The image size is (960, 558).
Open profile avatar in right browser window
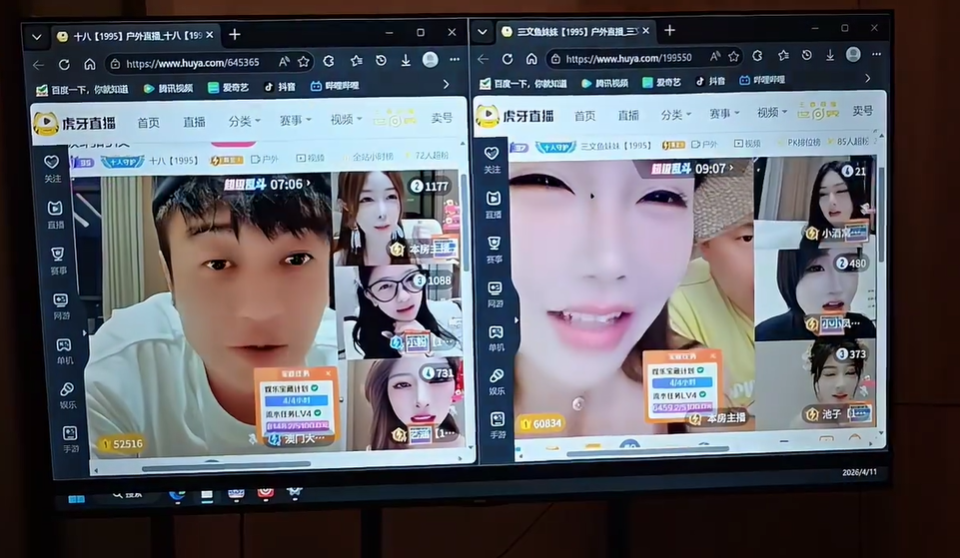click(x=853, y=55)
